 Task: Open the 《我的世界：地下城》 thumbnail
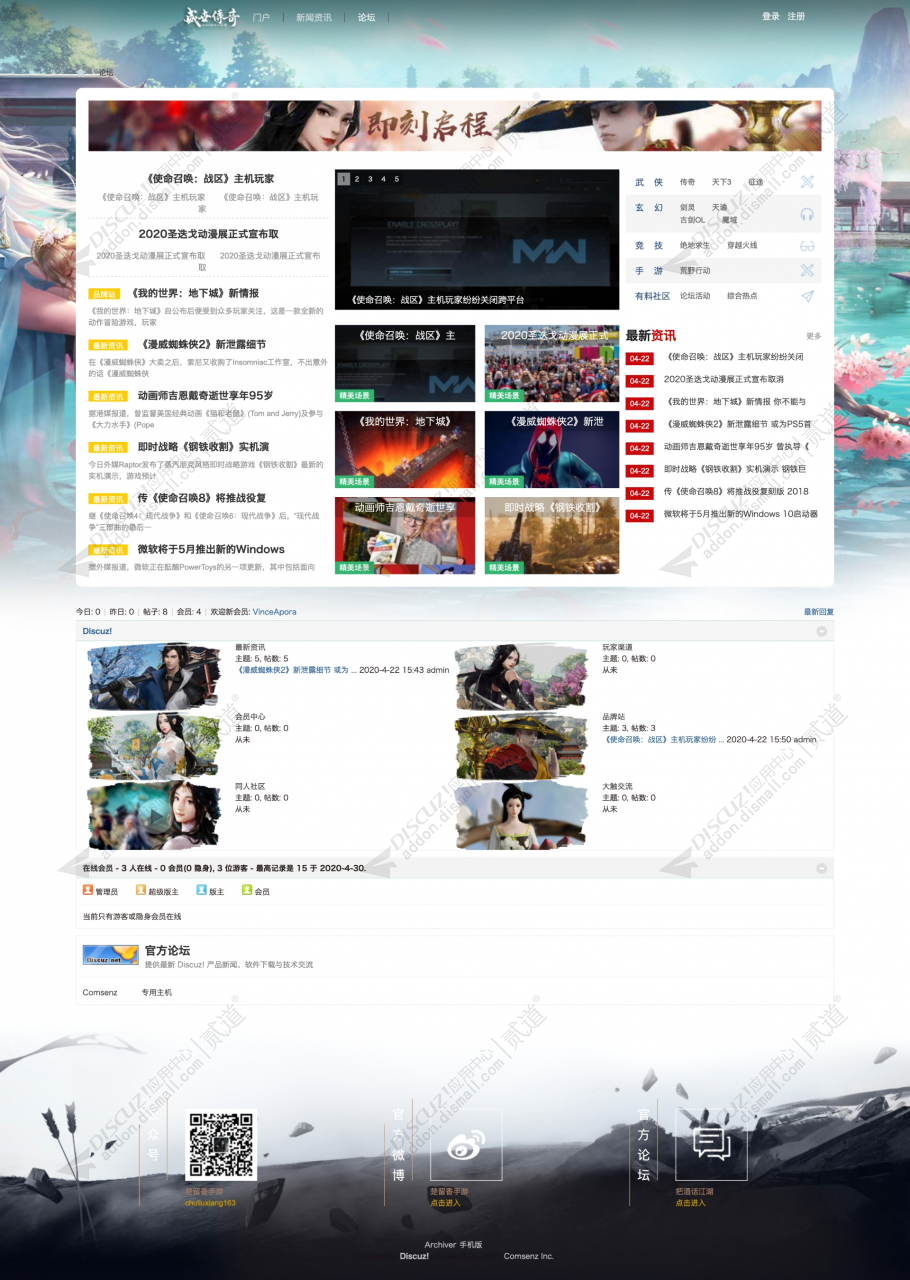coord(405,450)
